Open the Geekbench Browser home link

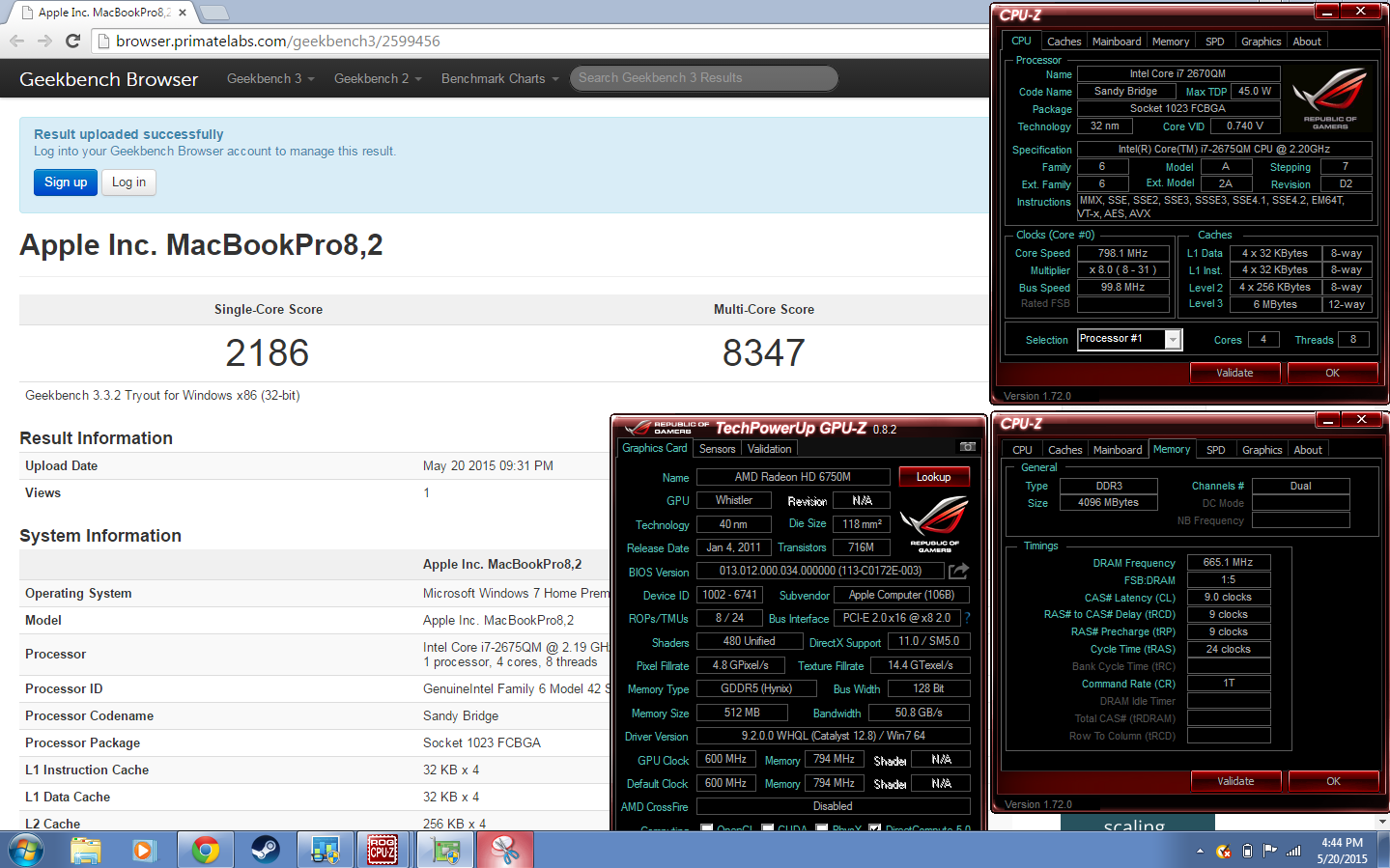(x=108, y=79)
